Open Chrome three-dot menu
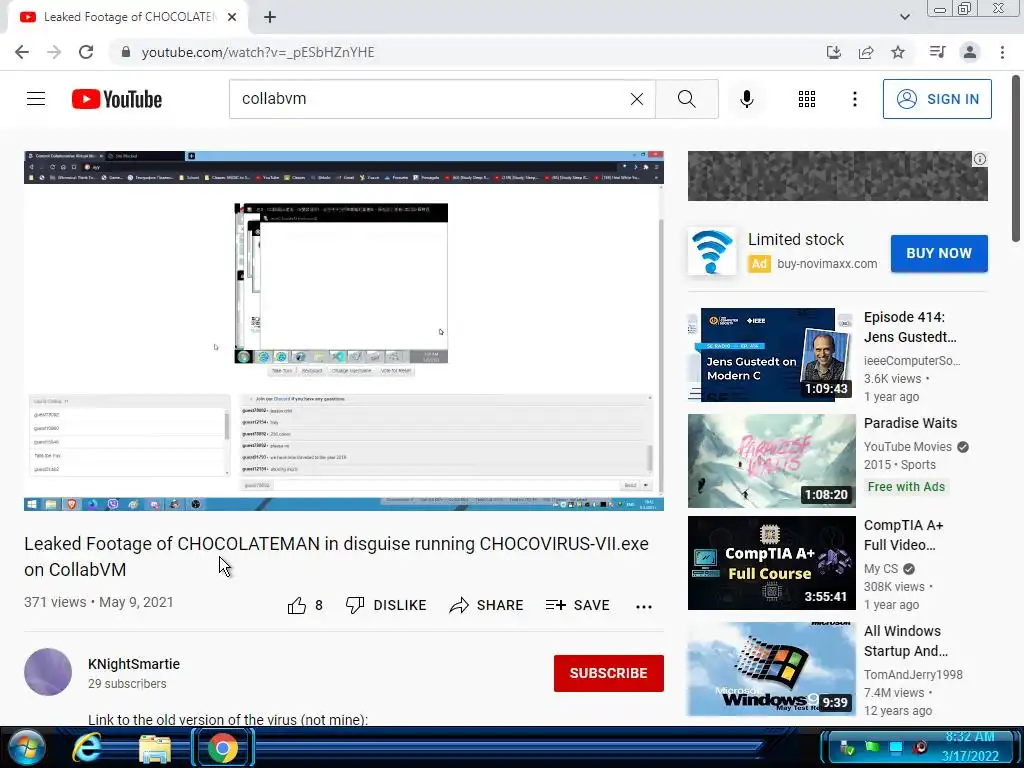 pos(1002,52)
